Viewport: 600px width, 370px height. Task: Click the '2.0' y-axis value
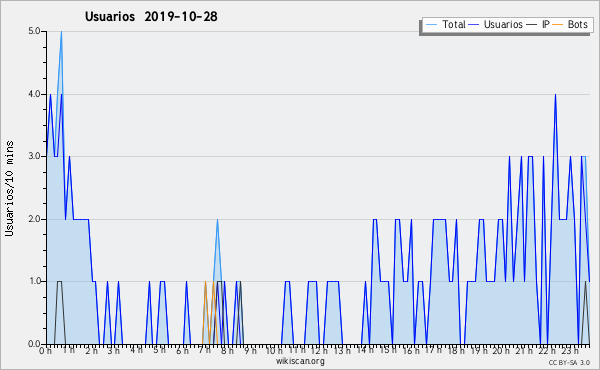34,219
